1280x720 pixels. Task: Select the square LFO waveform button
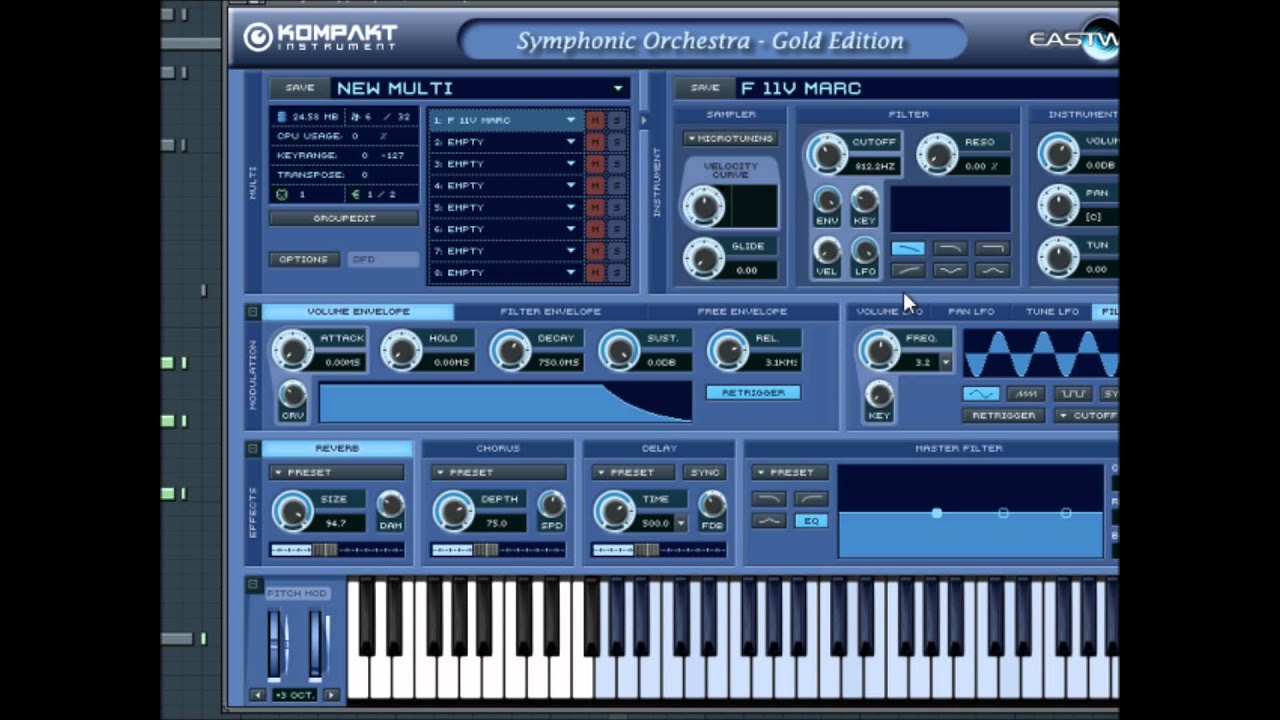click(1073, 394)
